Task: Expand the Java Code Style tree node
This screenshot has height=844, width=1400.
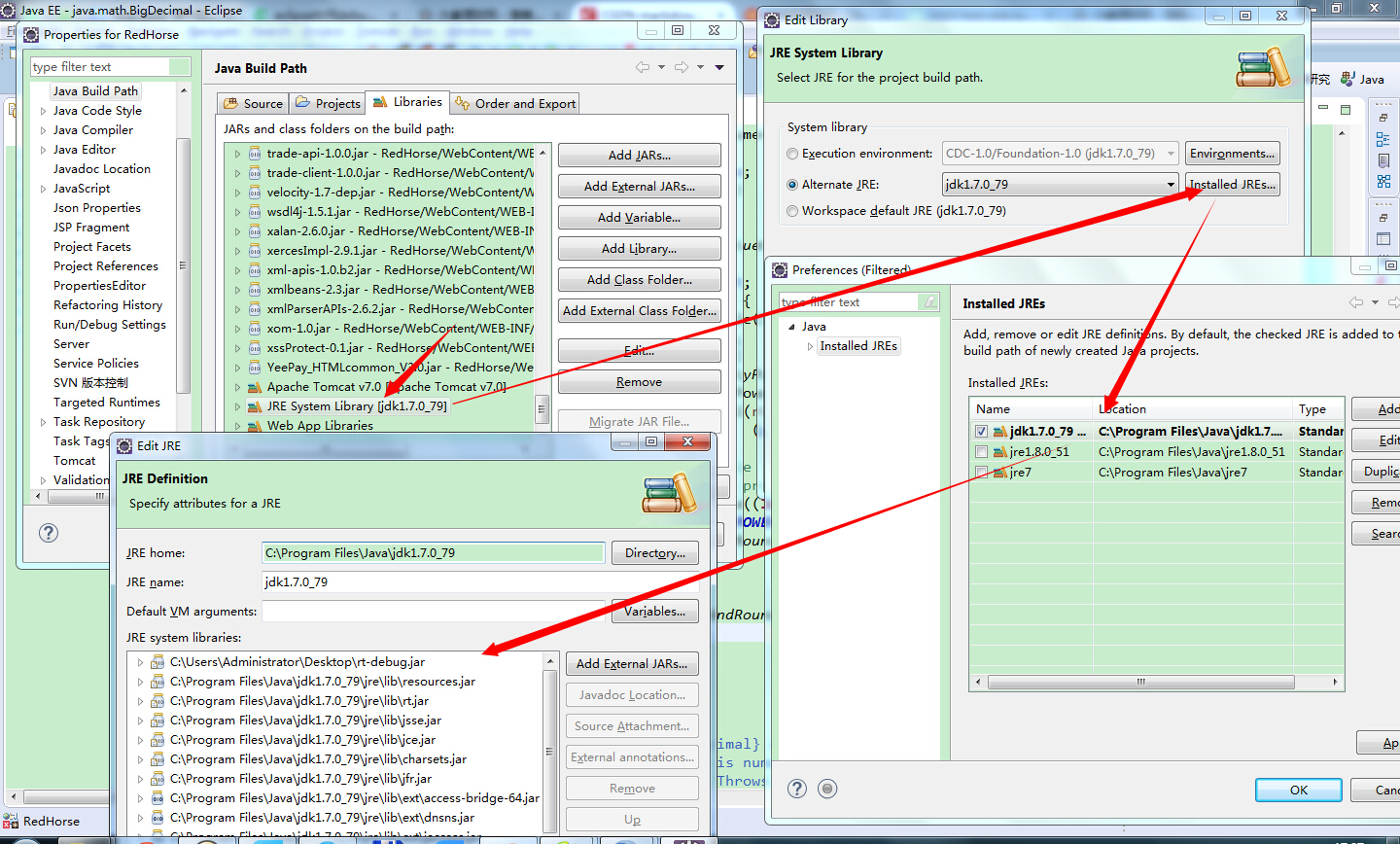Action: coord(43,111)
